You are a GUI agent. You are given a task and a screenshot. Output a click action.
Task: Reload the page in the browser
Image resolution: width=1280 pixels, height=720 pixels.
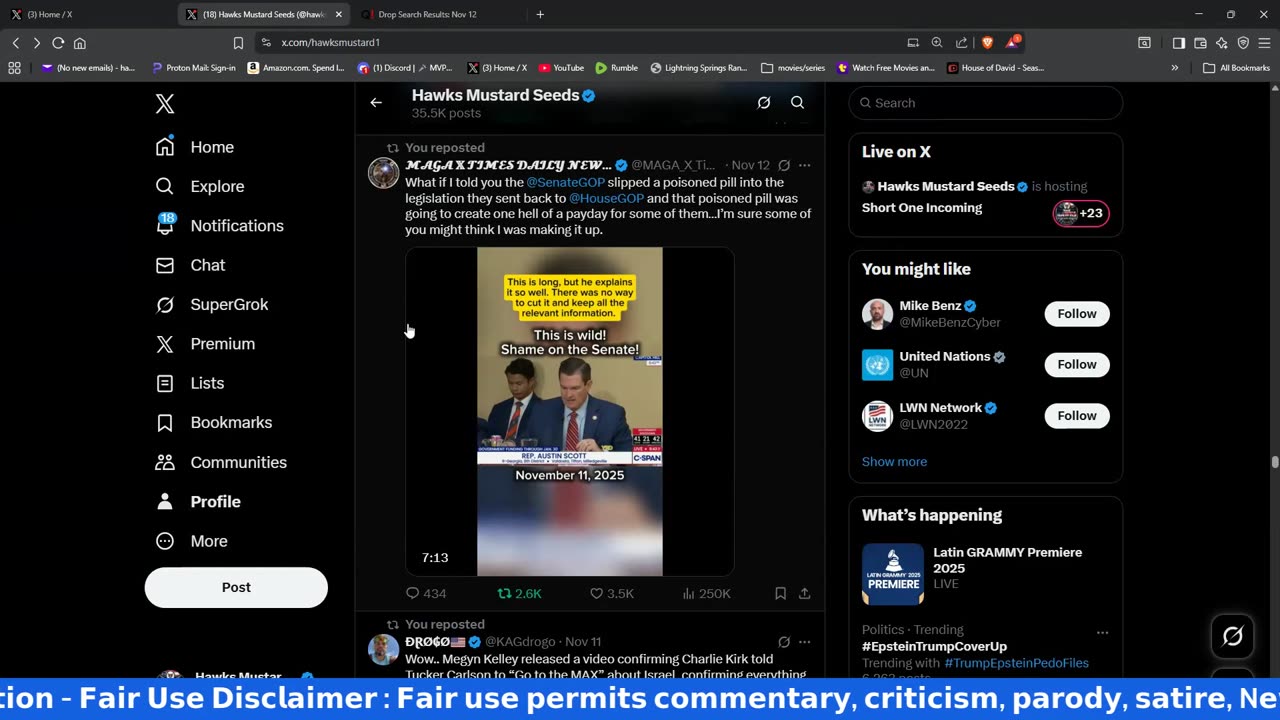click(x=58, y=43)
